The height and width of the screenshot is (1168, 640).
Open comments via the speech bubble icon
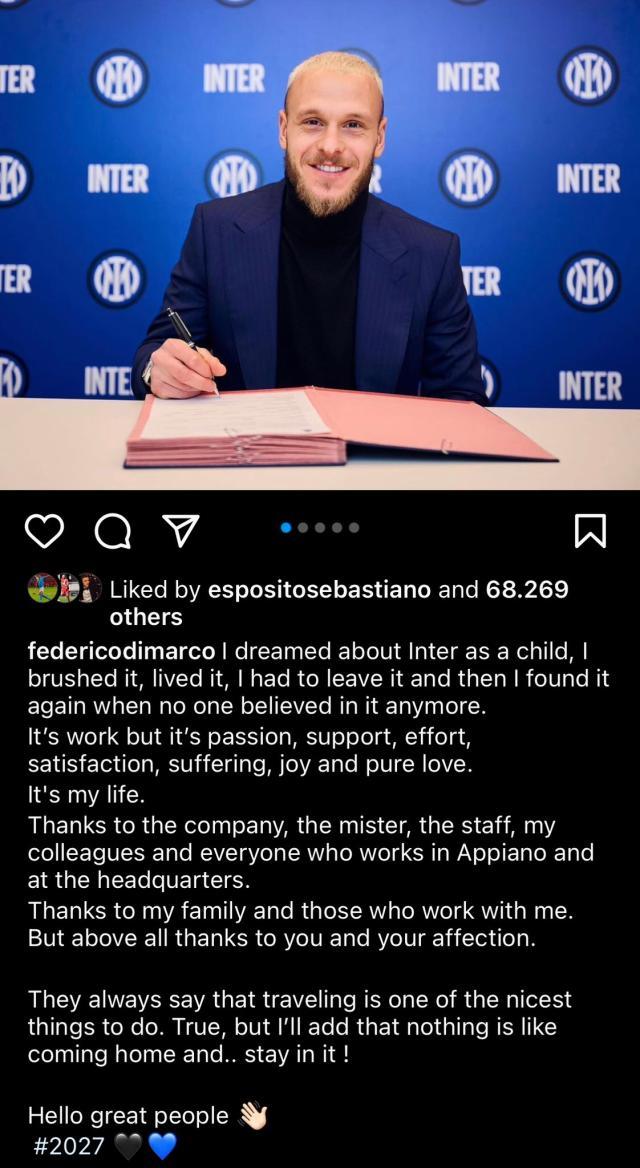112,531
